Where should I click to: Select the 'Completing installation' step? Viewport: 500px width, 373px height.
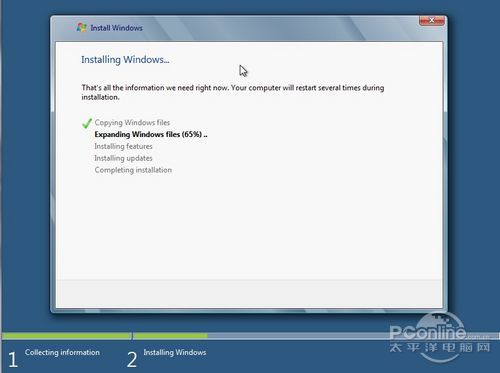[133, 170]
